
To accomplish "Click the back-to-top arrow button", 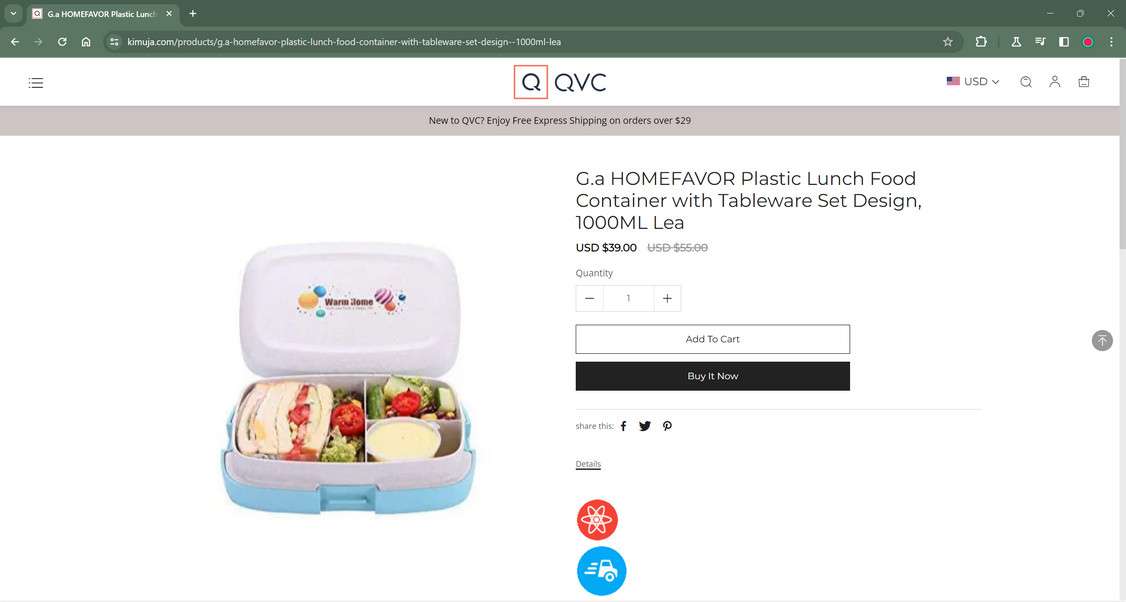I will click(1102, 341).
